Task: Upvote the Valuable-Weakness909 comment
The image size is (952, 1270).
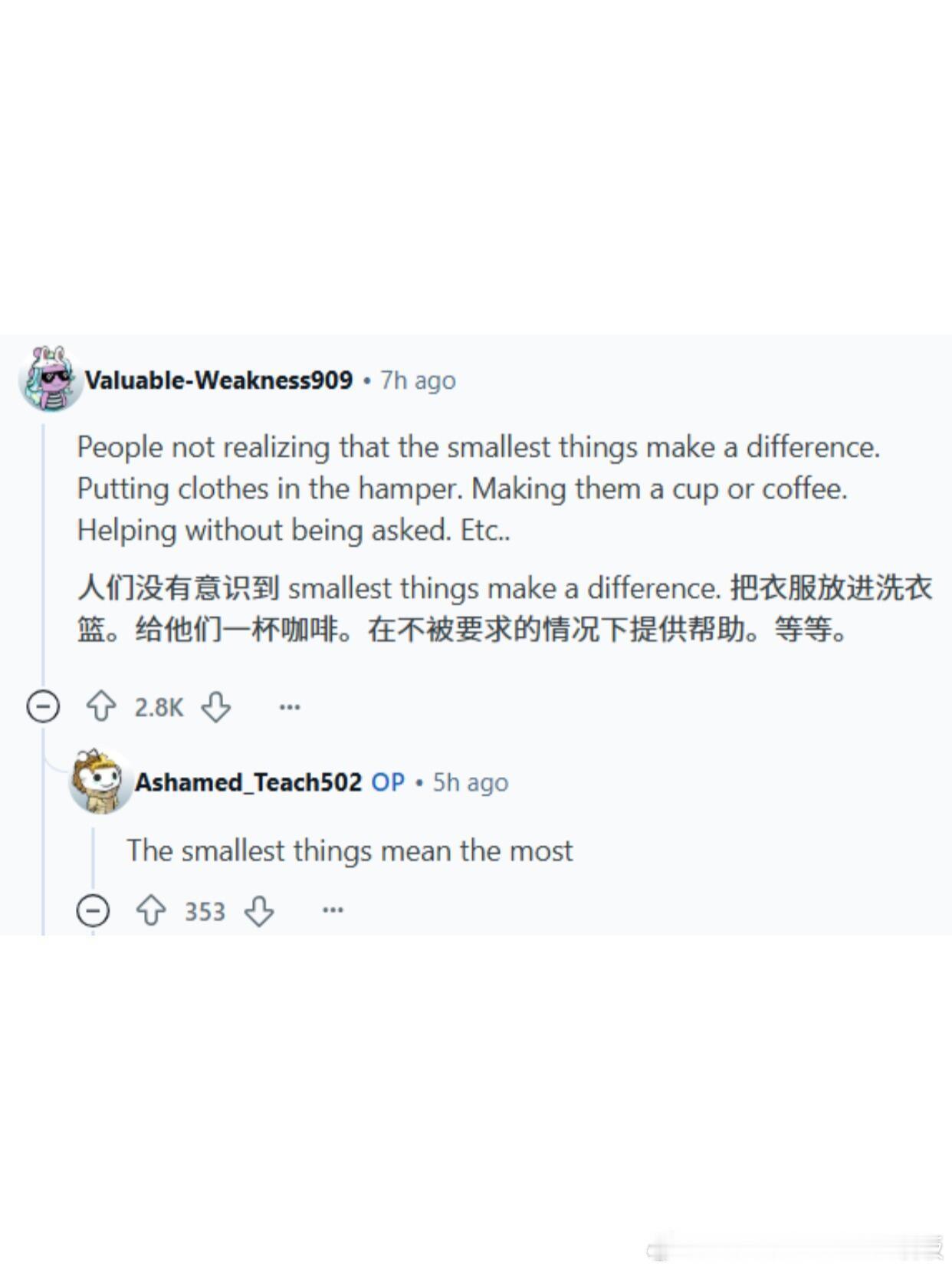Action: 101,706
